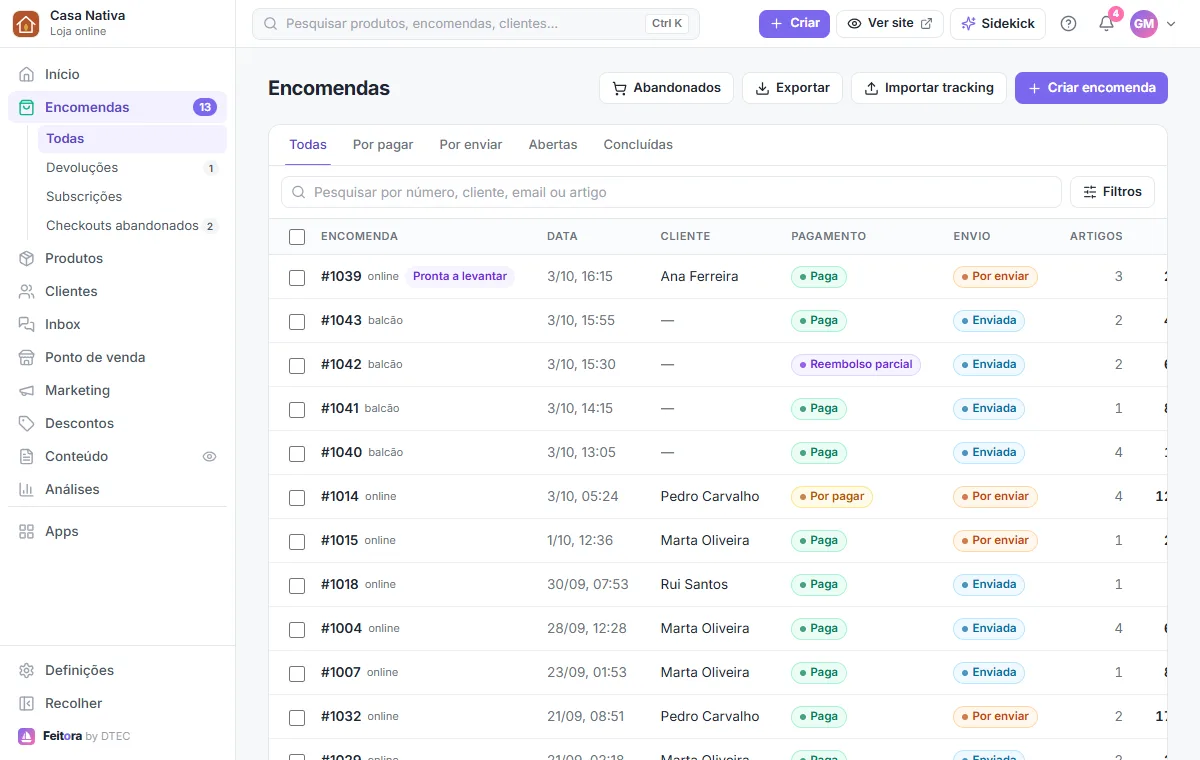Switch to the Por pagar tab
Image resolution: width=1200 pixels, height=760 pixels.
pos(383,145)
